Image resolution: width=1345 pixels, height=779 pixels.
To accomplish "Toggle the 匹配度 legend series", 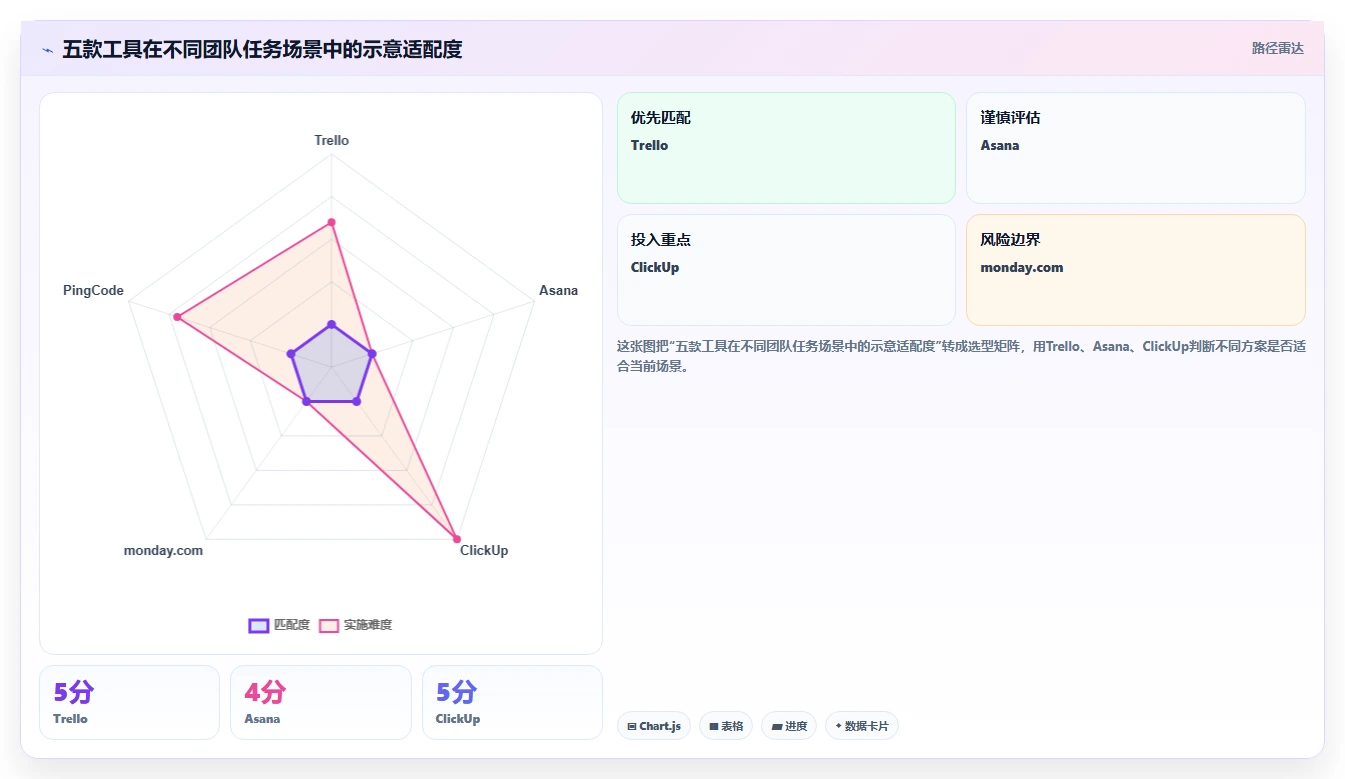I will tap(279, 625).
